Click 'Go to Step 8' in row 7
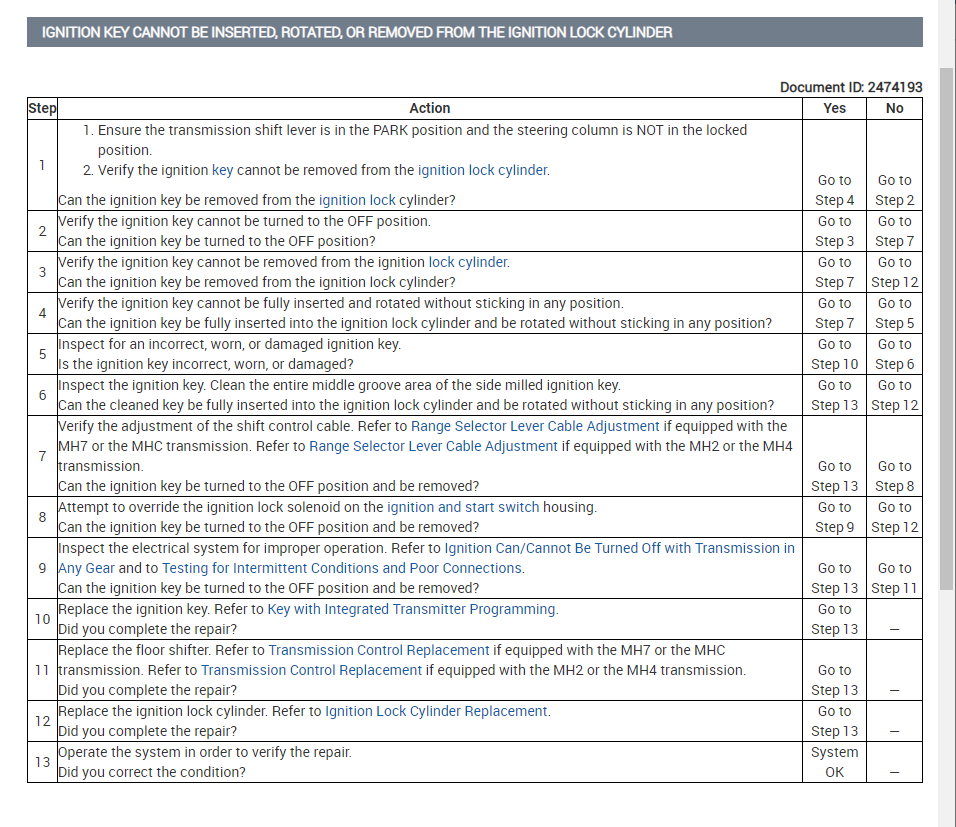 [894, 476]
